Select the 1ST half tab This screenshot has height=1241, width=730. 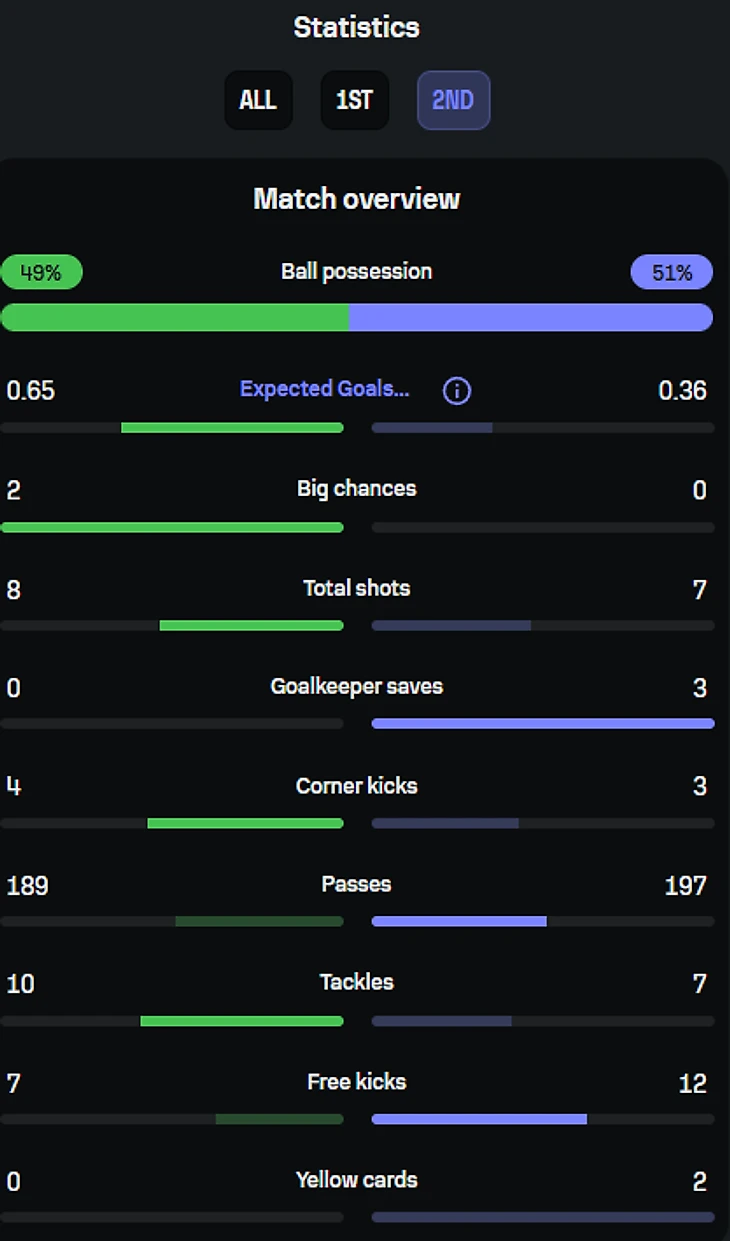[x=354, y=100]
